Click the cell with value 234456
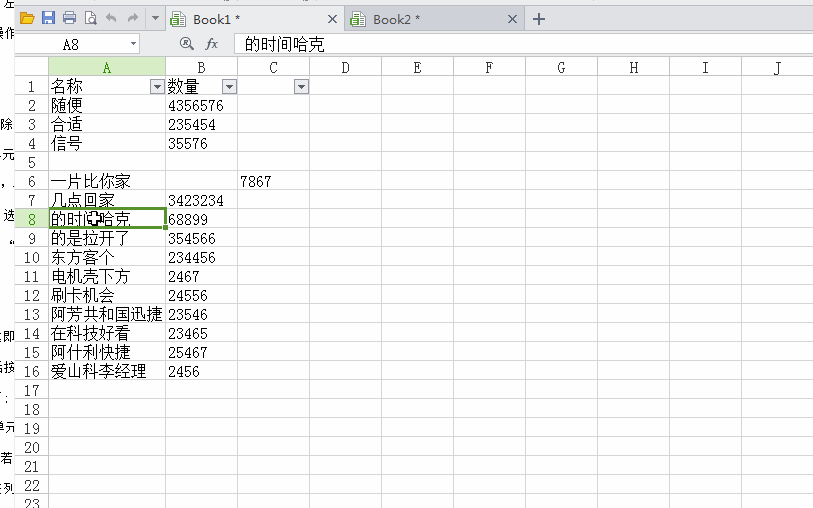 click(201, 258)
